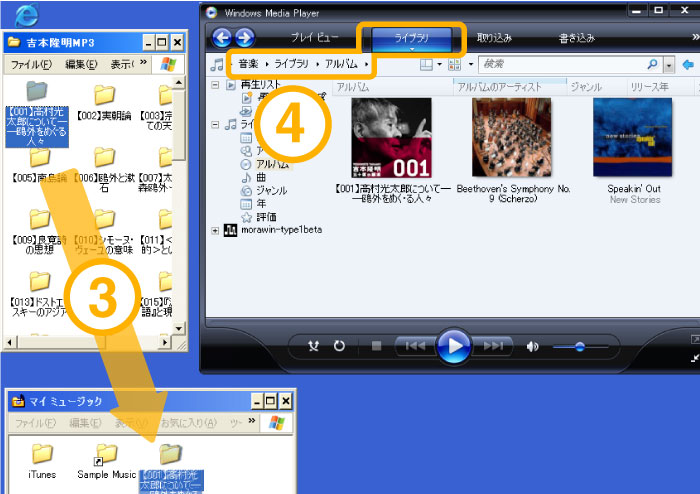
Task: Expand the morawin-type1beta tree node
Action: click(x=217, y=230)
